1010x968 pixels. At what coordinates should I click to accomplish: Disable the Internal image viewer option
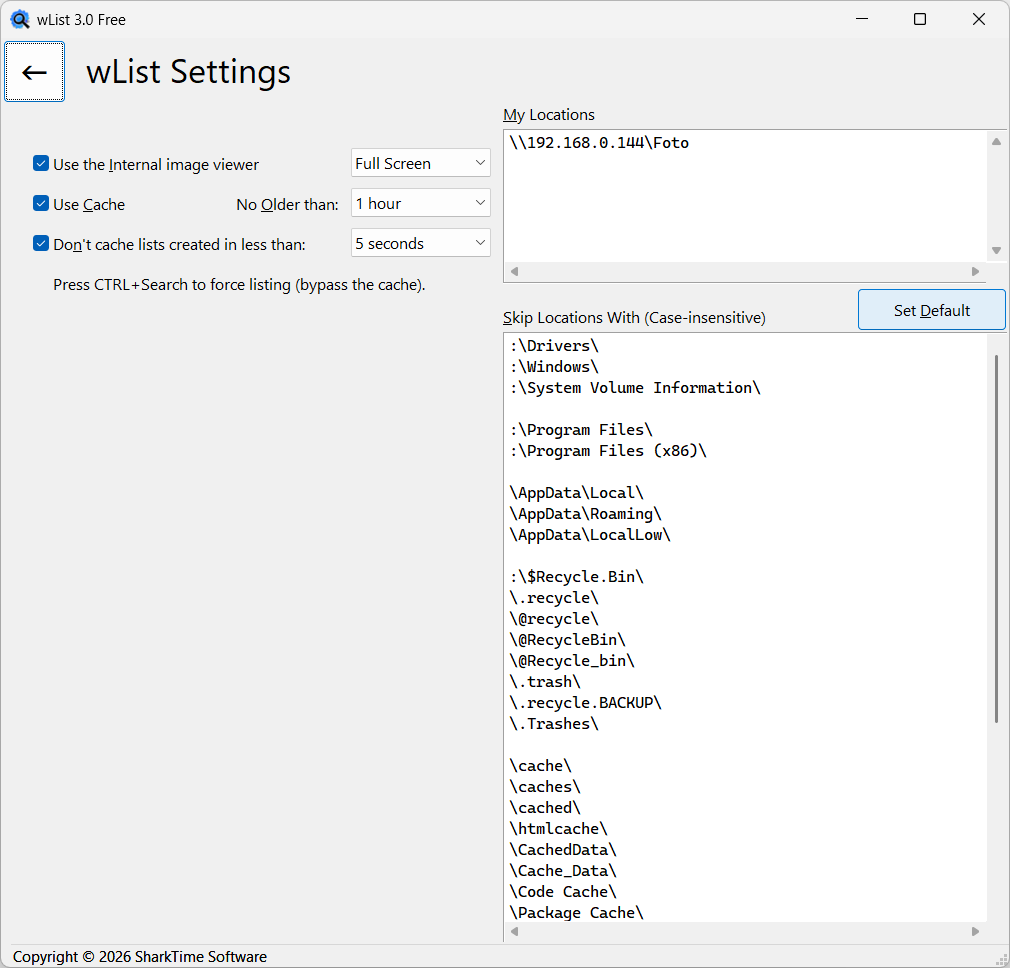click(x=41, y=164)
